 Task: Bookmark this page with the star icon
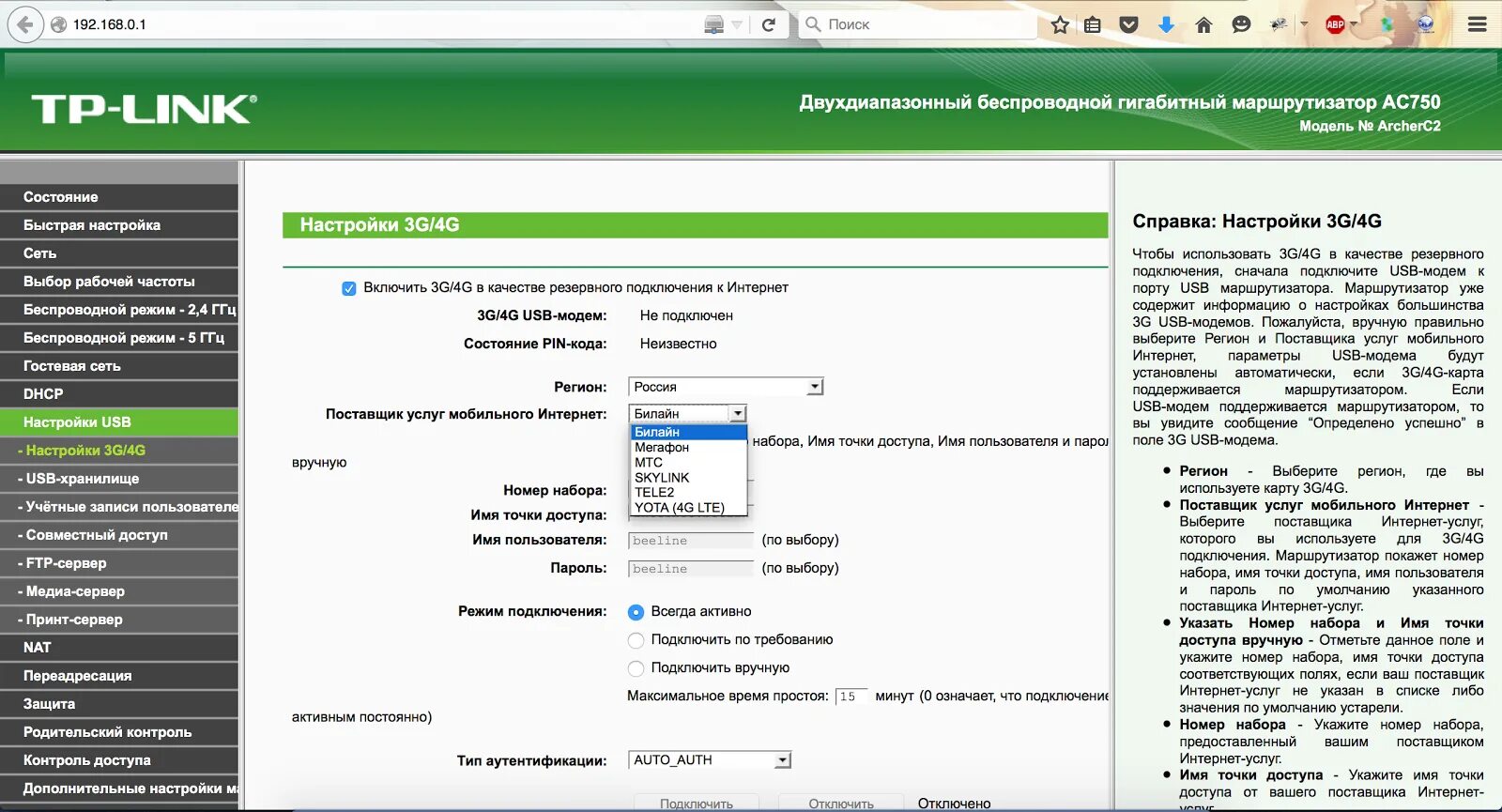click(1060, 24)
